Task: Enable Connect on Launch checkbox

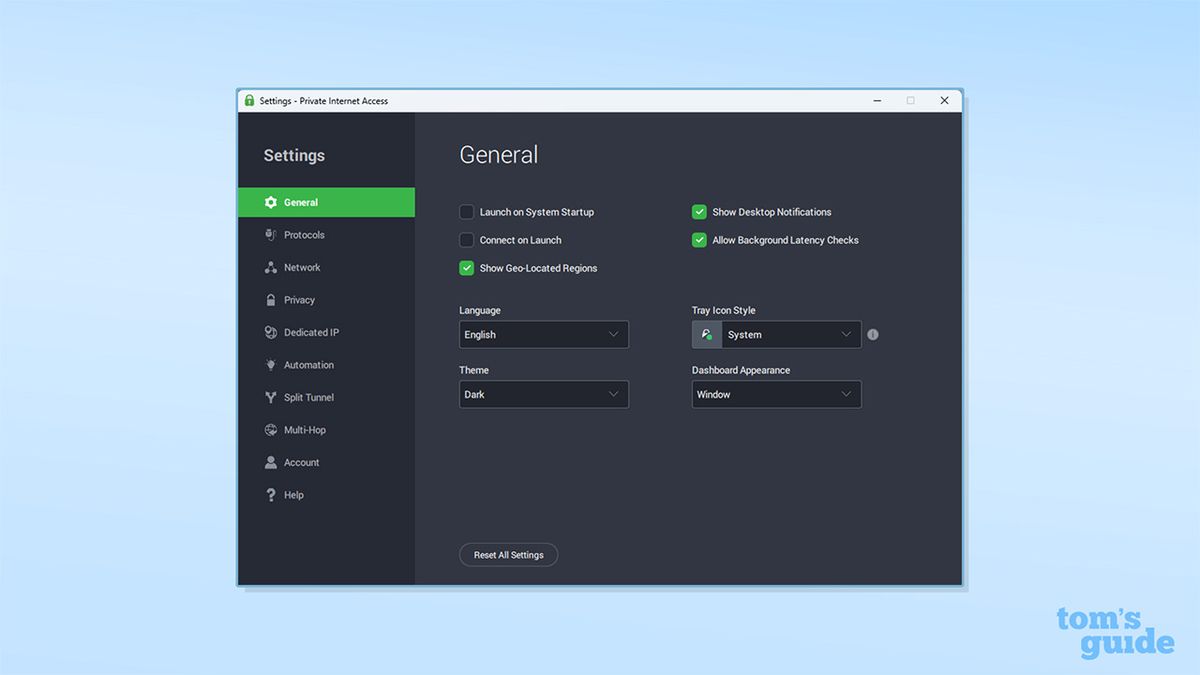Action: pyautogui.click(x=466, y=240)
